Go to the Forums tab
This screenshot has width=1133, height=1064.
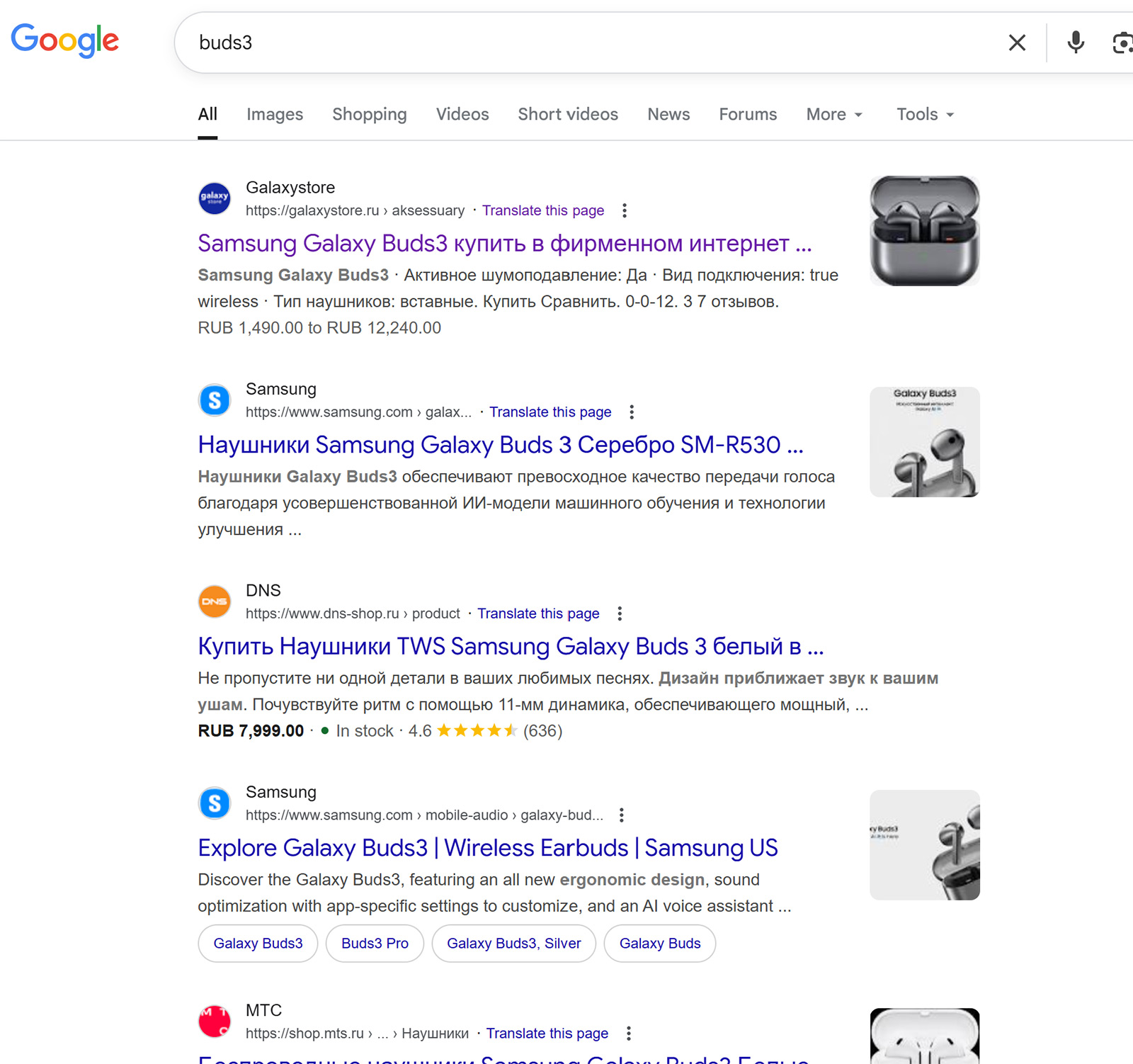pos(748,115)
